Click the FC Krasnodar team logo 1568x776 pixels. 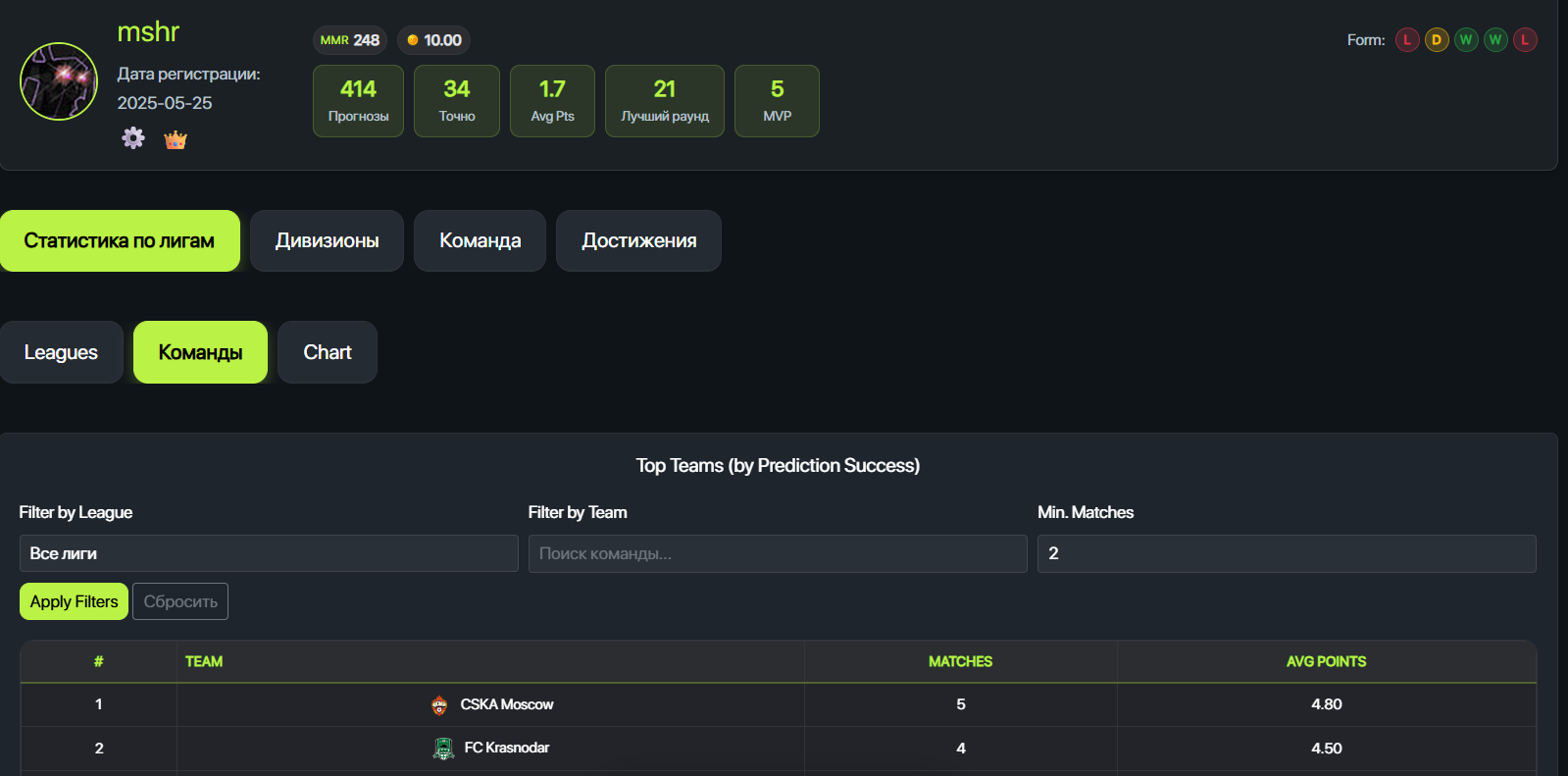[443, 749]
